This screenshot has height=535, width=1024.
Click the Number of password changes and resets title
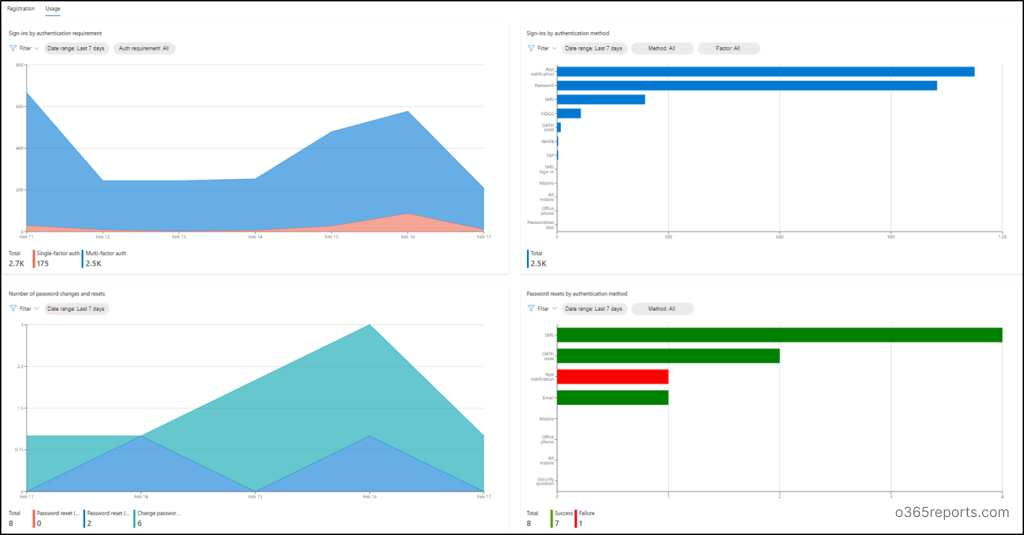(x=57, y=294)
